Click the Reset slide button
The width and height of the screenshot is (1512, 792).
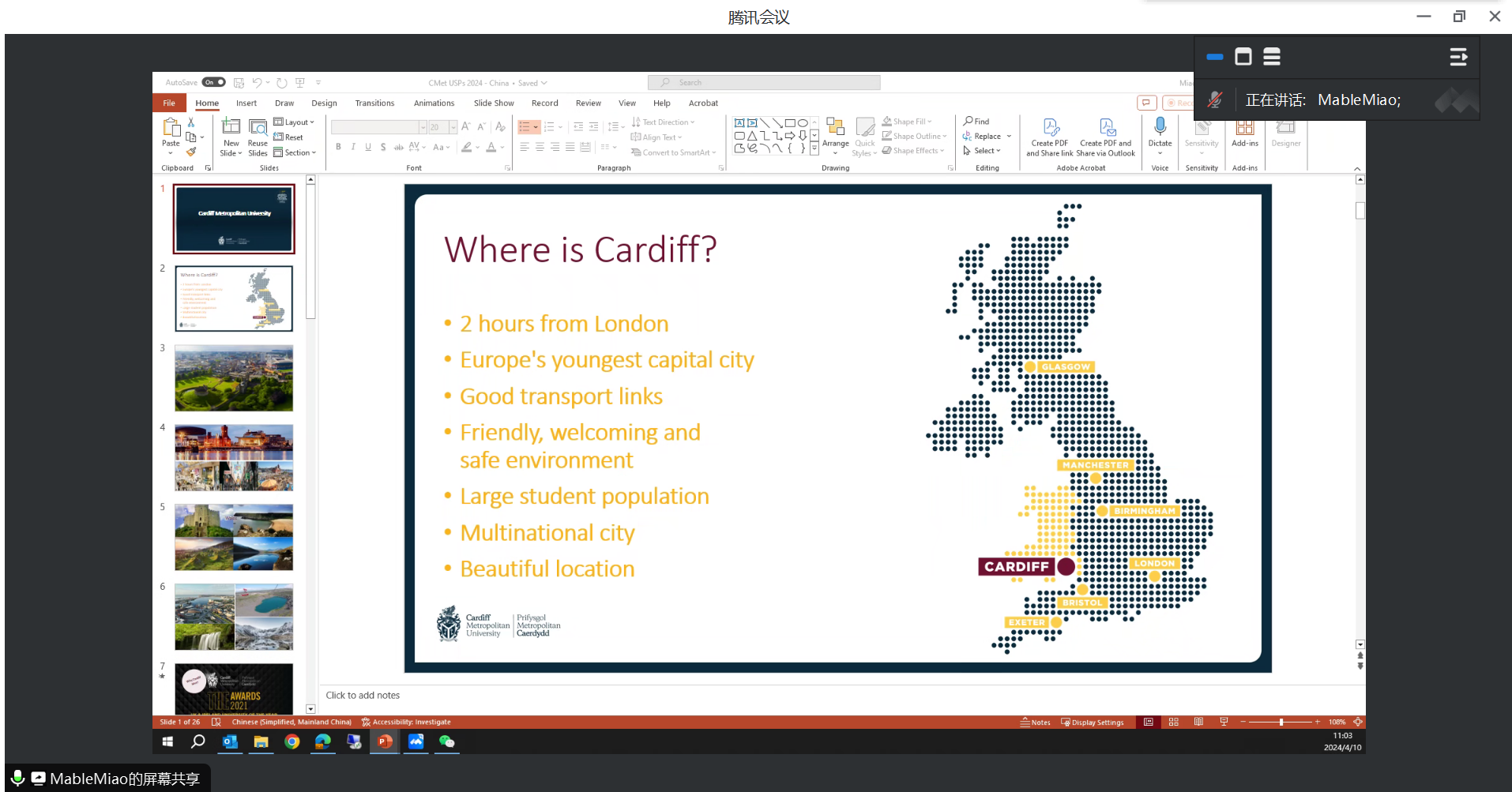[x=288, y=137]
